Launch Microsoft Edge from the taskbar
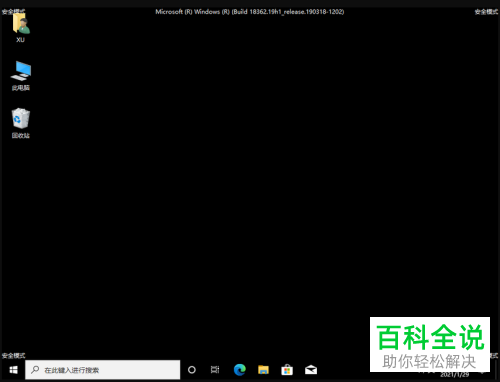The width and height of the screenshot is (500, 382). click(239, 370)
